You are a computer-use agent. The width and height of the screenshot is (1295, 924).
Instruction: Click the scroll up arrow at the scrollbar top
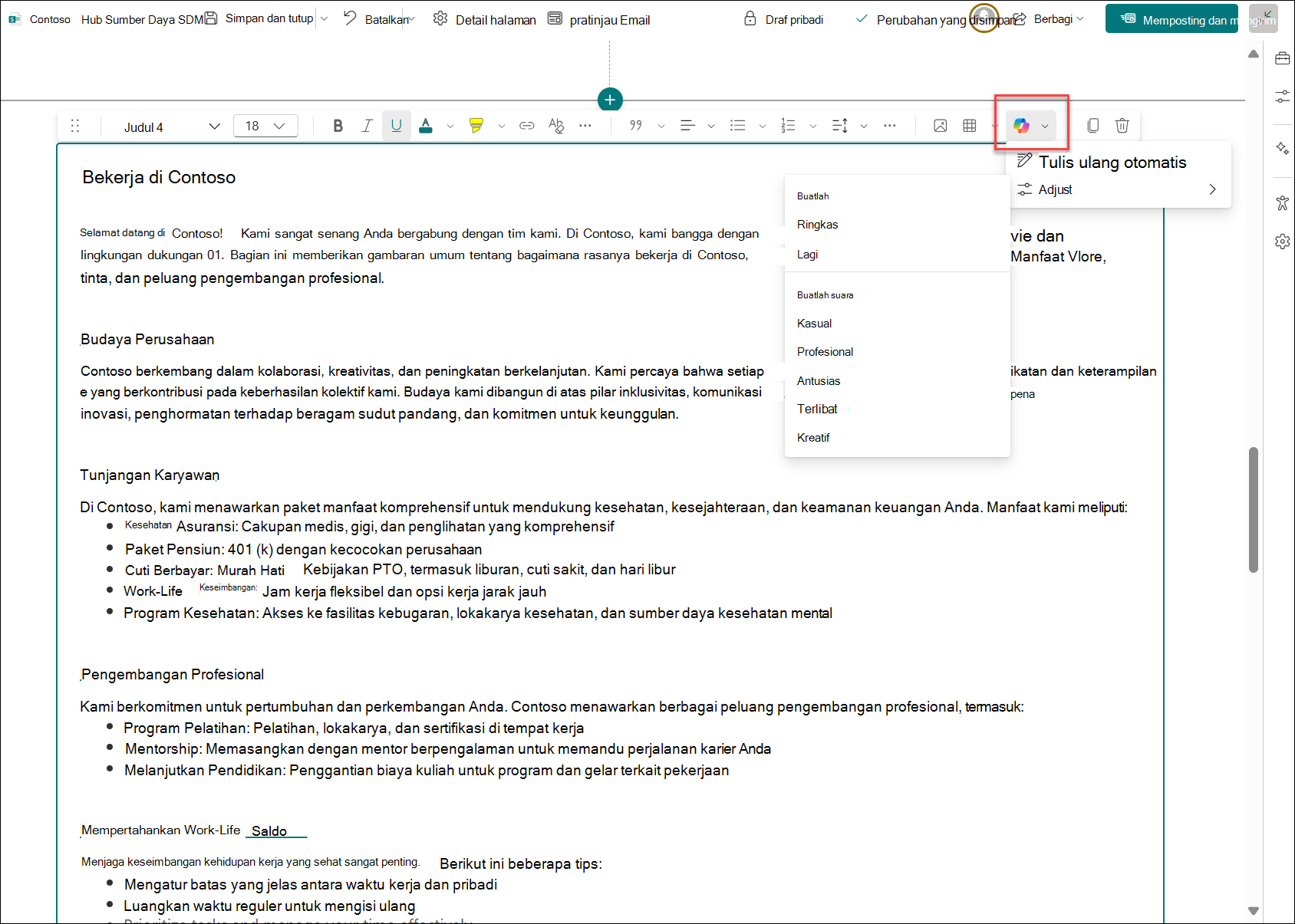pyautogui.click(x=1254, y=54)
